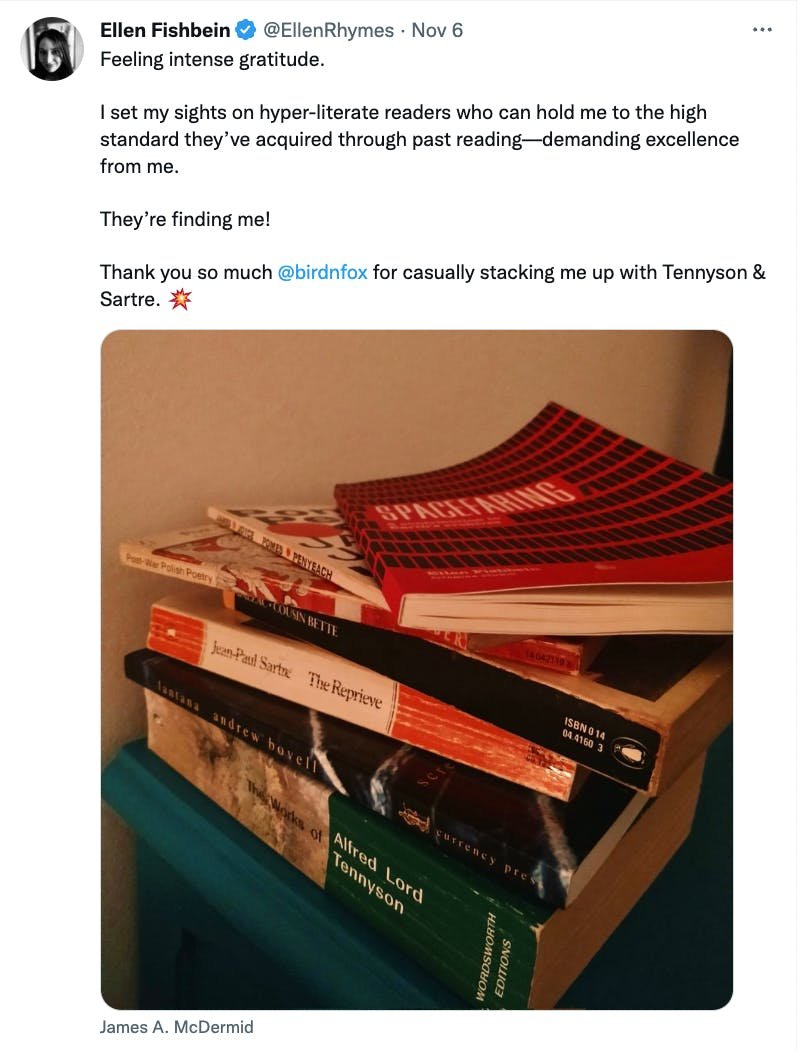Image resolution: width=797 pixels, height=1052 pixels.
Task: Click Ellen Fishbein's profile avatar
Action: (52, 49)
